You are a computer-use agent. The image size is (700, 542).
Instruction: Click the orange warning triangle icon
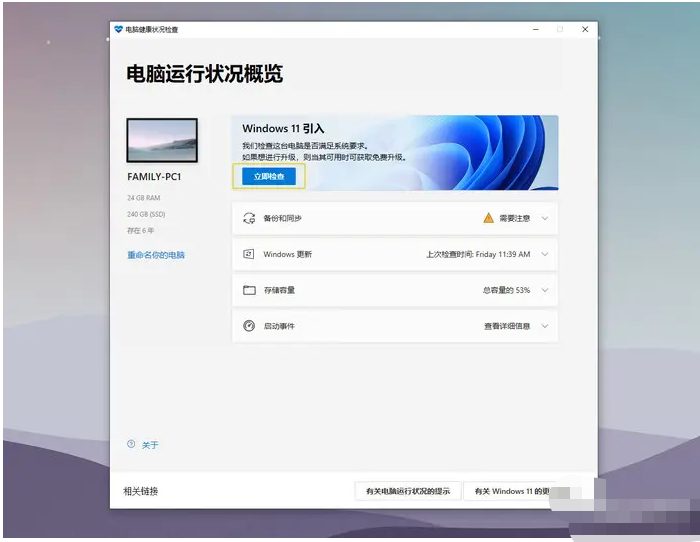pyautogui.click(x=489, y=218)
